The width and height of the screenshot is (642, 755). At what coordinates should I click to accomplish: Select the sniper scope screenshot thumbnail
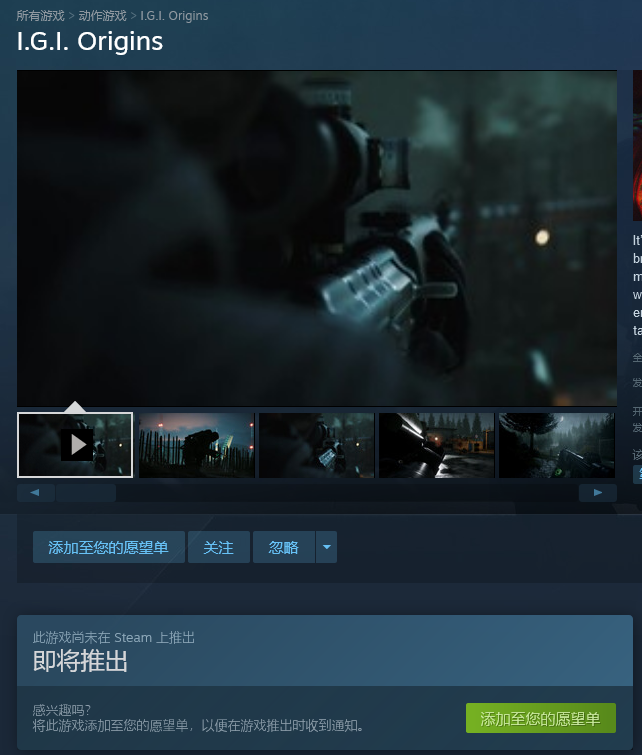pyautogui.click(x=316, y=445)
